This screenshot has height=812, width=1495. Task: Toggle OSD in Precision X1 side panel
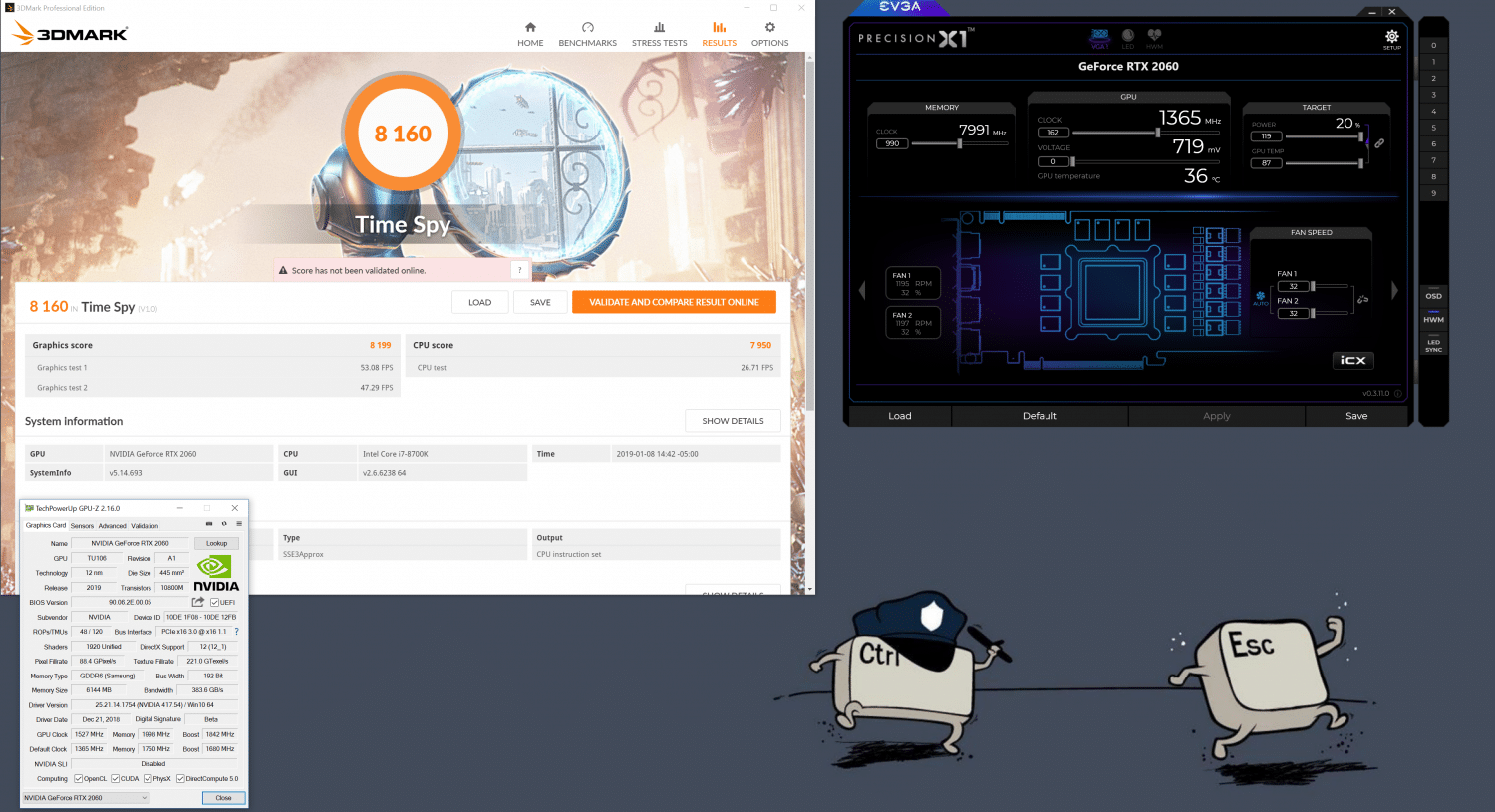[x=1433, y=296]
